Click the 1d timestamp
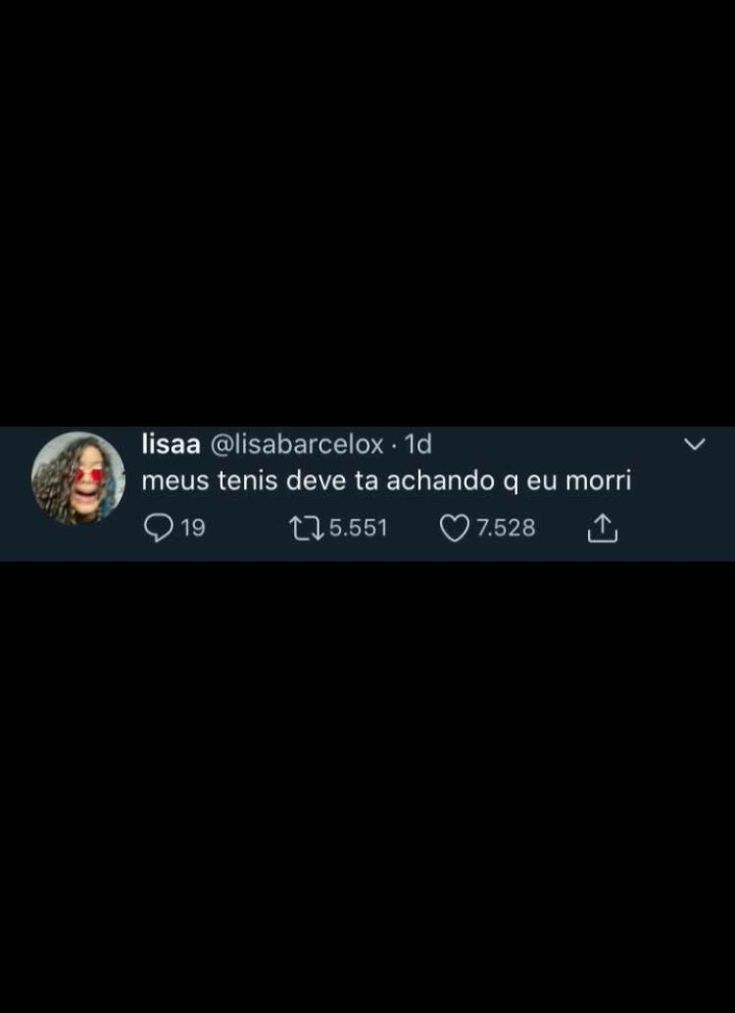 tap(417, 444)
